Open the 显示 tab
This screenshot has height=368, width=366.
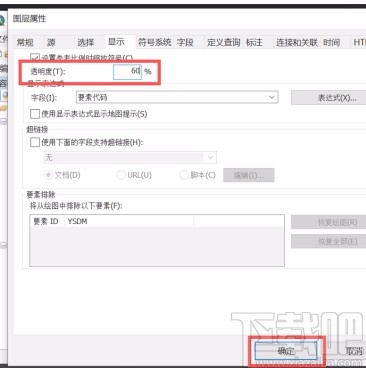point(116,42)
